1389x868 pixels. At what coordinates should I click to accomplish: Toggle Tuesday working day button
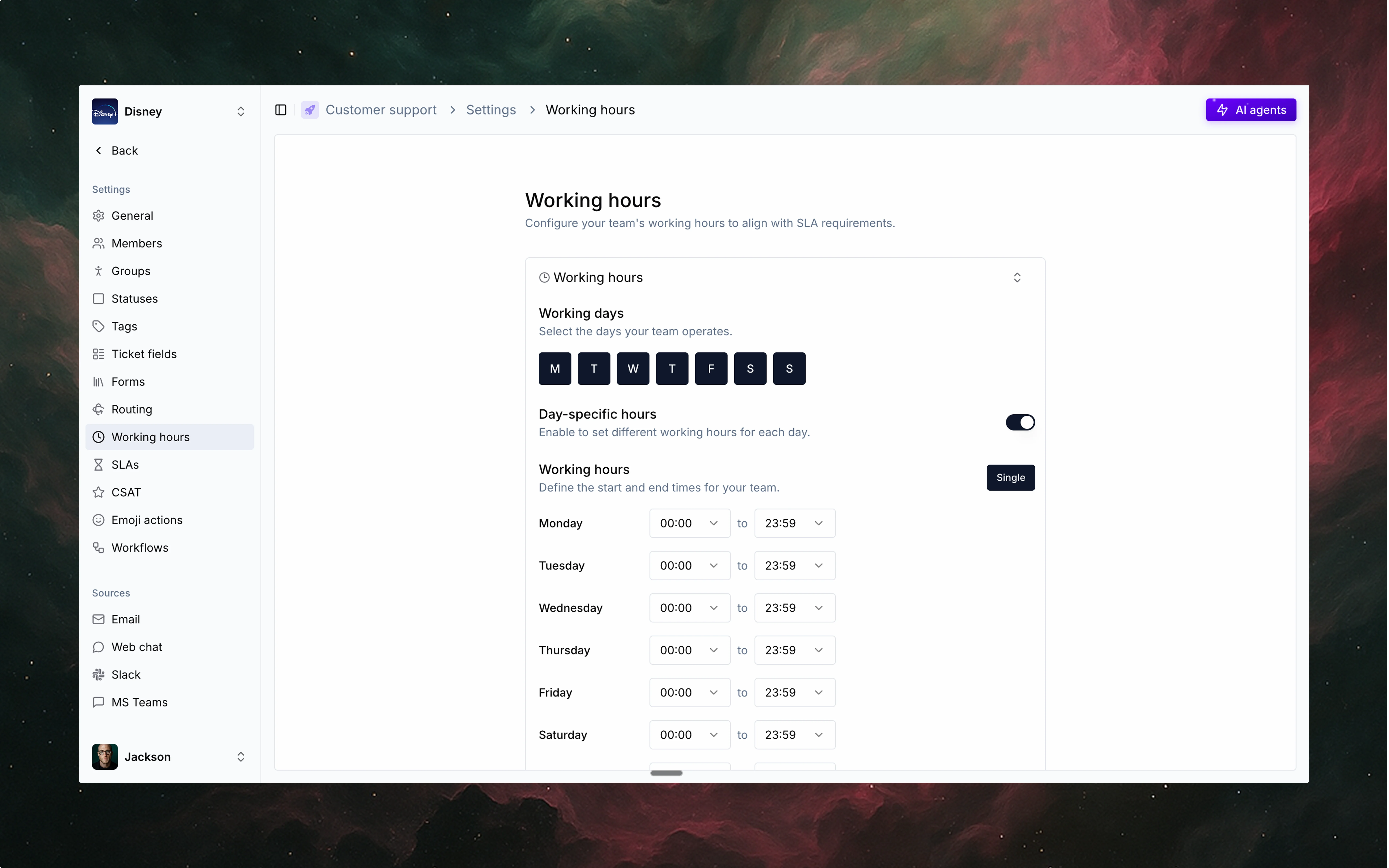(594, 369)
